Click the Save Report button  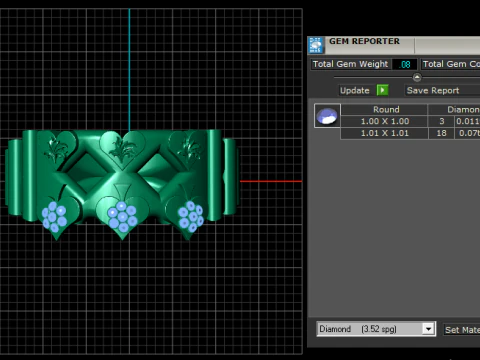coord(442,90)
